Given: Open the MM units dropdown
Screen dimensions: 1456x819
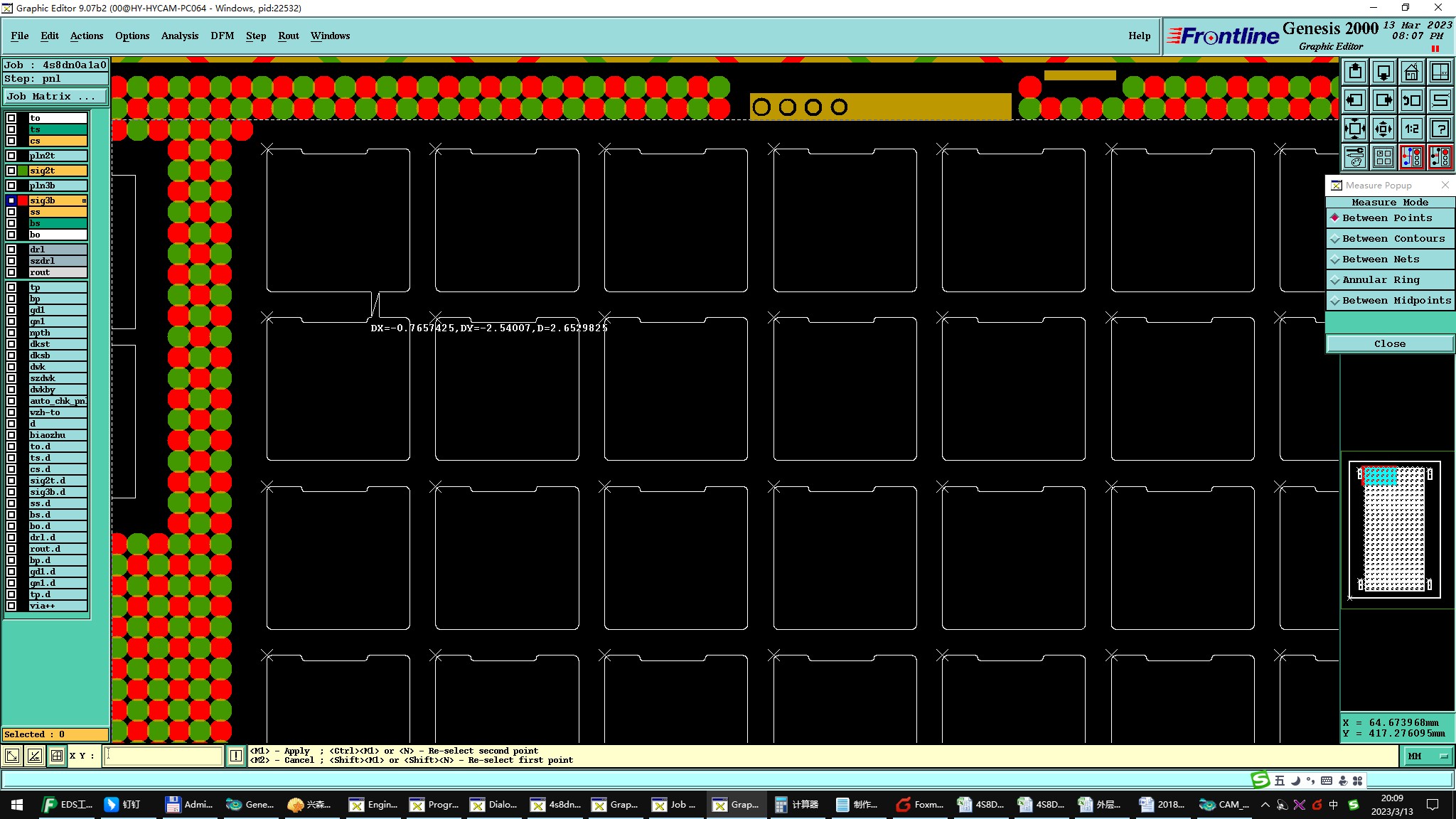Looking at the screenshot, I should (1427, 756).
